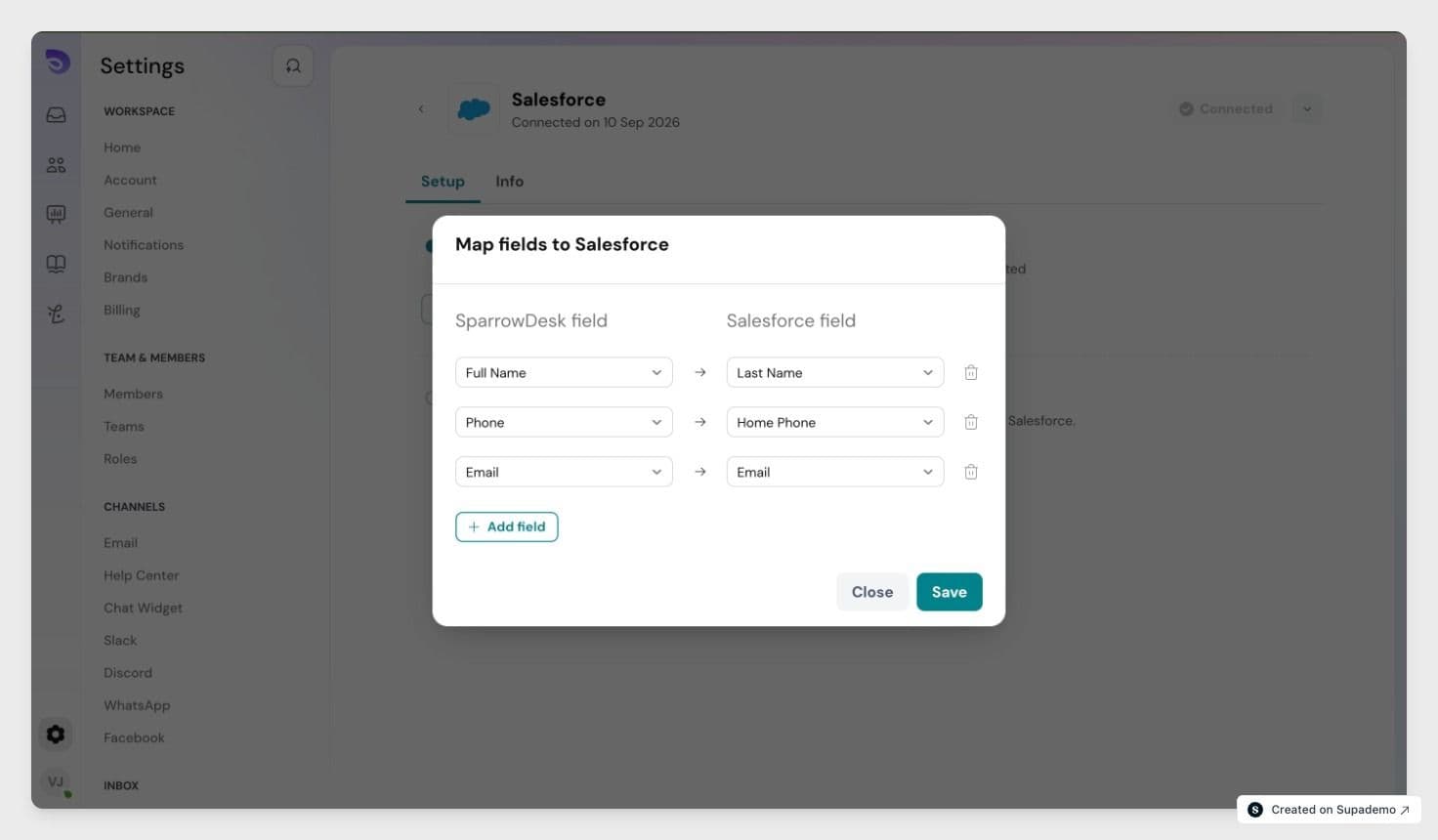The image size is (1438, 840).
Task: Remove the Phone to Home Phone mapping
Action: click(x=971, y=422)
